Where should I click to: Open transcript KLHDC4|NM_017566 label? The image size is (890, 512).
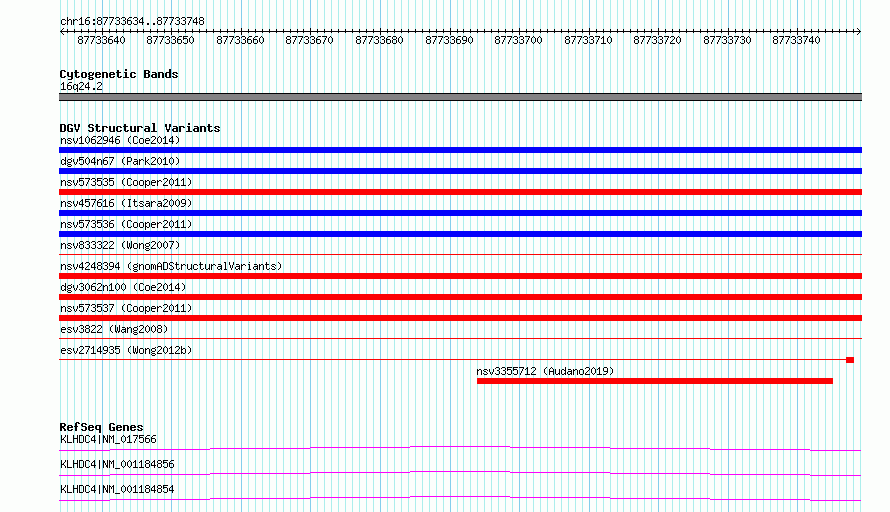108,439
